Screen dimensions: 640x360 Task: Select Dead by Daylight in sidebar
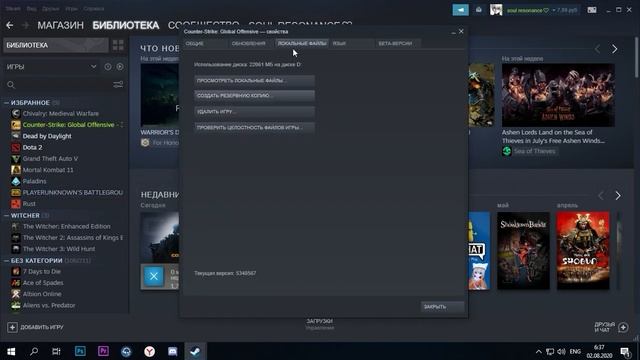(47, 136)
